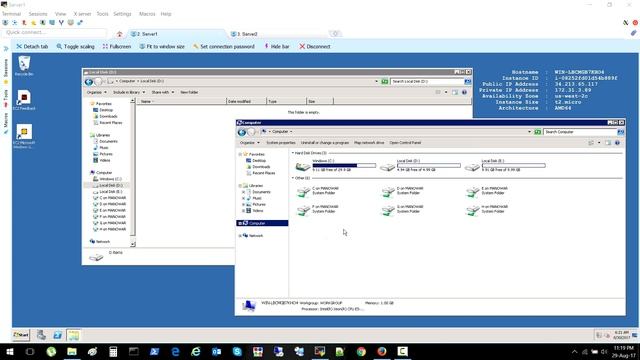Open the Share with dropdown

[163, 92]
